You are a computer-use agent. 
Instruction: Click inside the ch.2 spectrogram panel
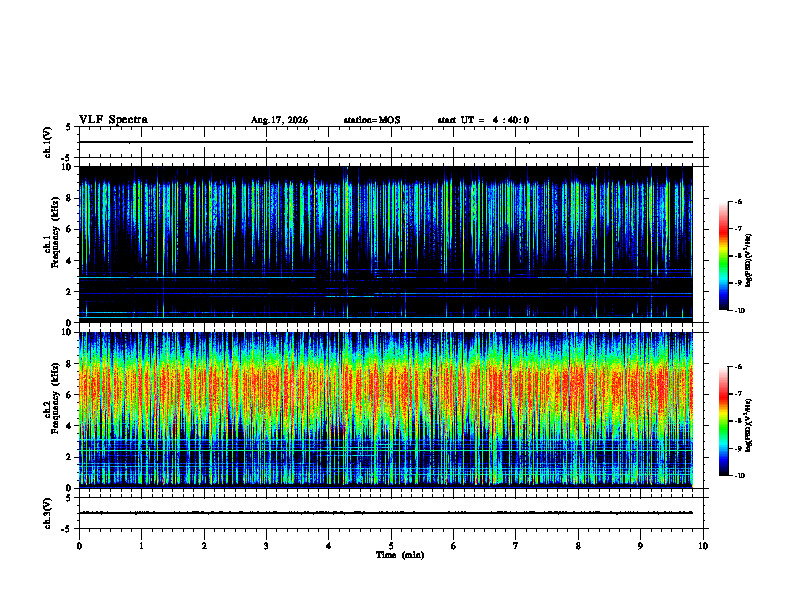coord(385,410)
